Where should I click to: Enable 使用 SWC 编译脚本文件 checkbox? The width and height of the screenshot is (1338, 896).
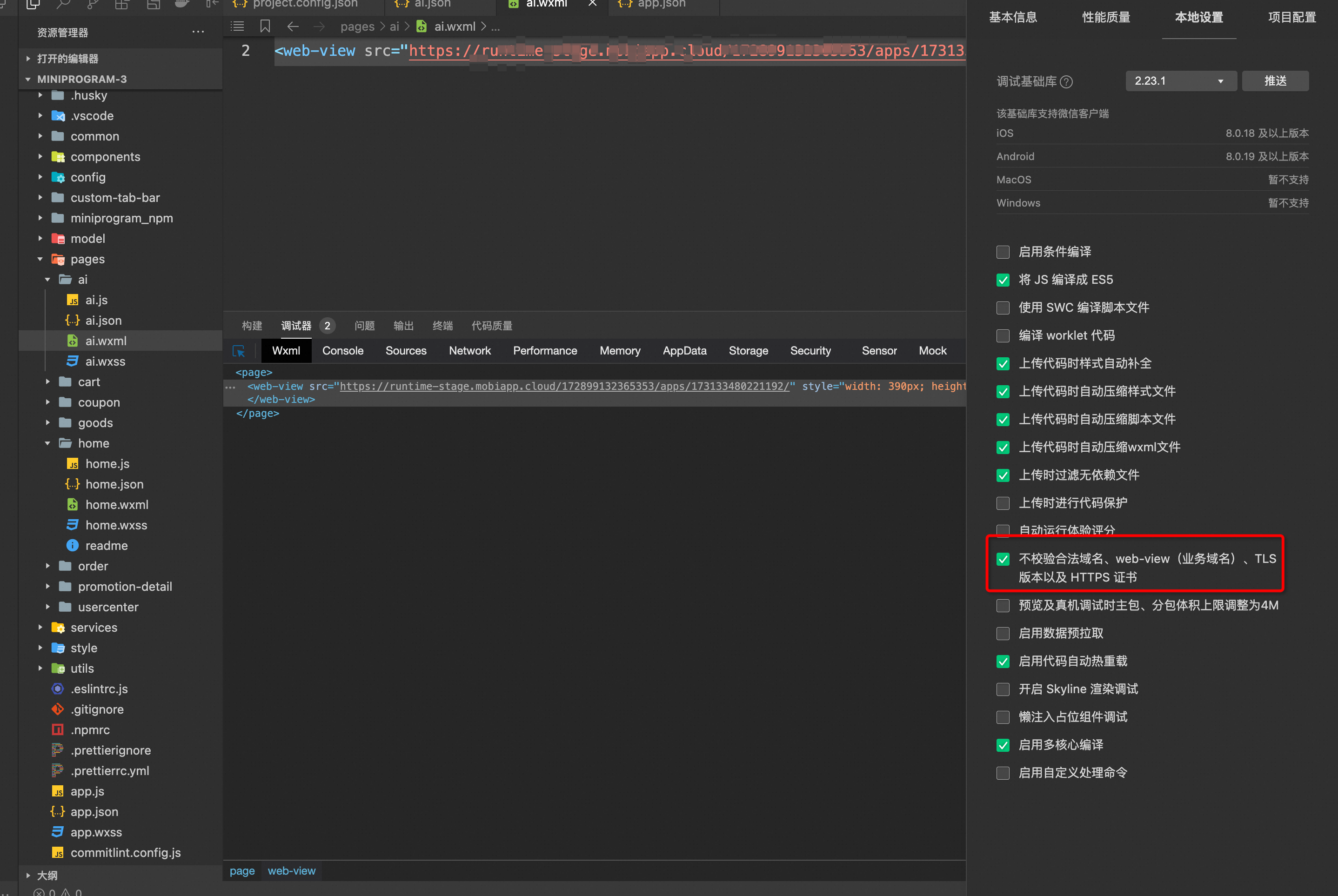click(x=1003, y=308)
